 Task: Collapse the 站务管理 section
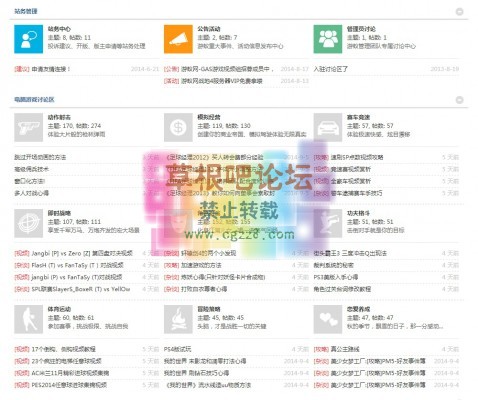click(459, 12)
